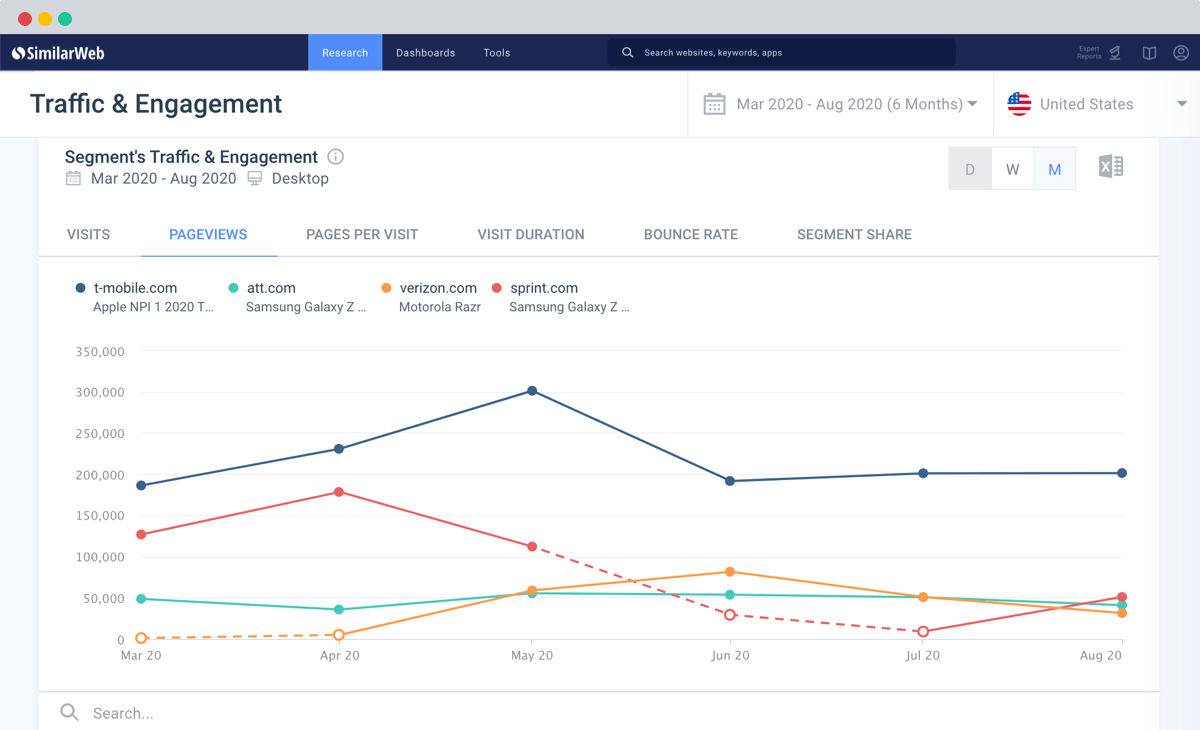The width and height of the screenshot is (1200, 730).
Task: Switch to daily granularity D
Action: (970, 169)
